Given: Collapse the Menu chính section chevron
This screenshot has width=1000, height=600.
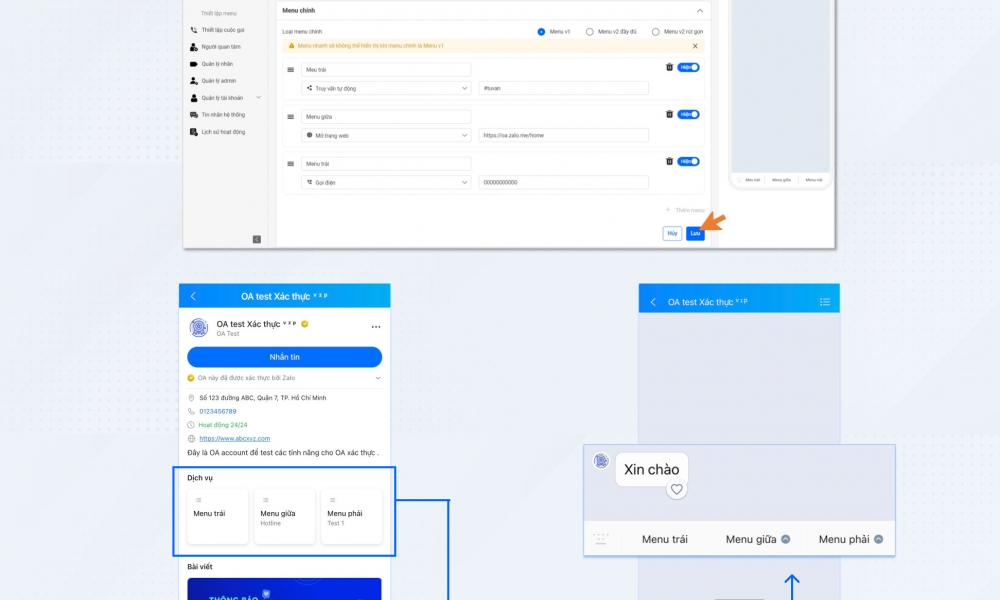Looking at the screenshot, I should 699,11.
